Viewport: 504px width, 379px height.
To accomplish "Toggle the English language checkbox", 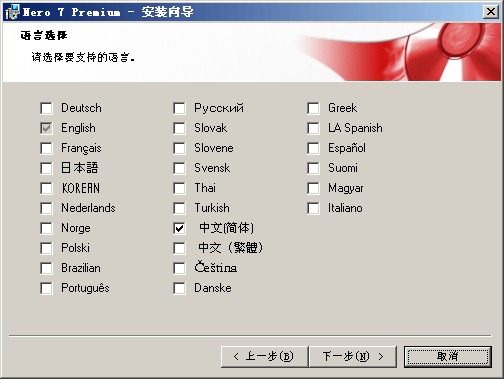I will (x=46, y=128).
